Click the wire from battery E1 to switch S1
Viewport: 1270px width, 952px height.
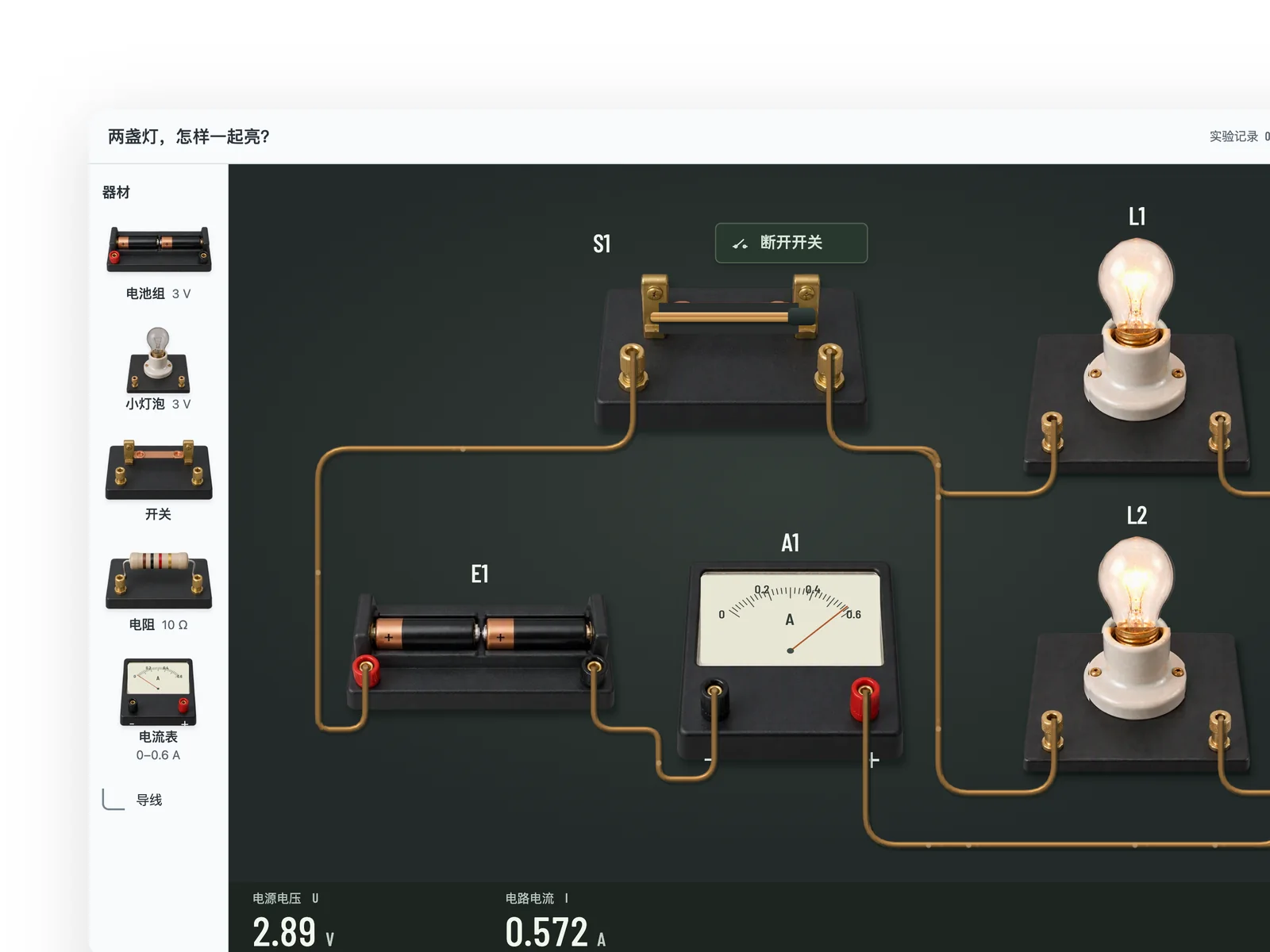tap(318, 571)
